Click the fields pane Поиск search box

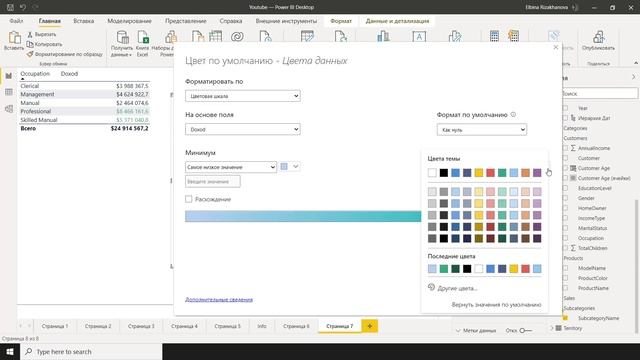click(x=600, y=93)
